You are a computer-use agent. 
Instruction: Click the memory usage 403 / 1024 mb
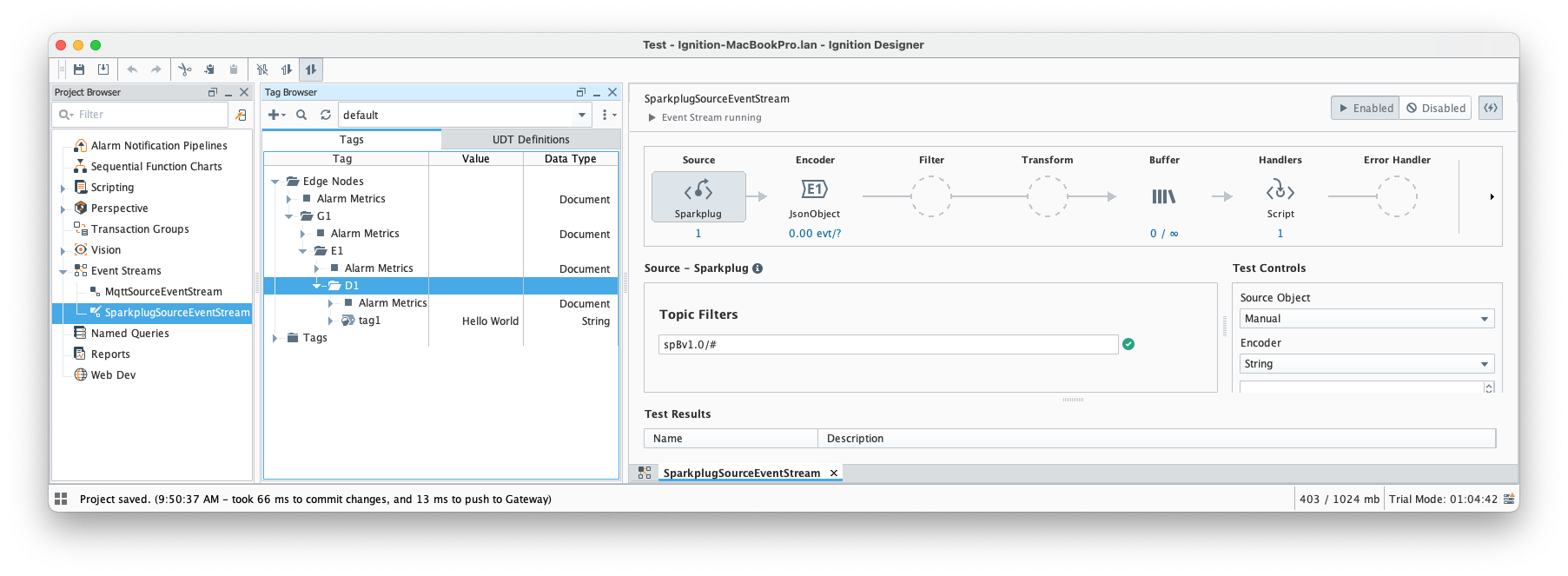pyautogui.click(x=1339, y=500)
